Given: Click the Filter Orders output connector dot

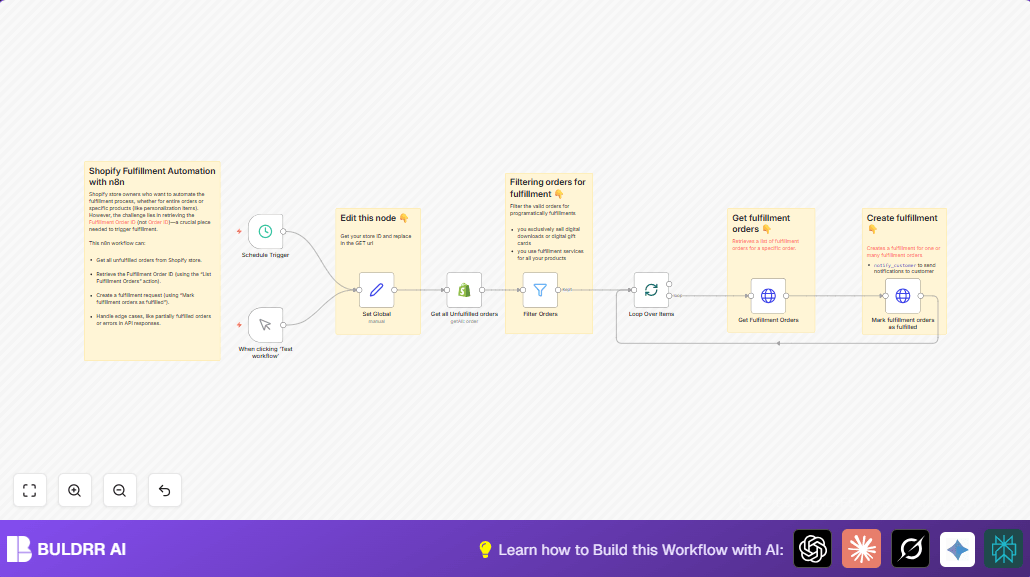Looking at the screenshot, I should (x=558, y=290).
